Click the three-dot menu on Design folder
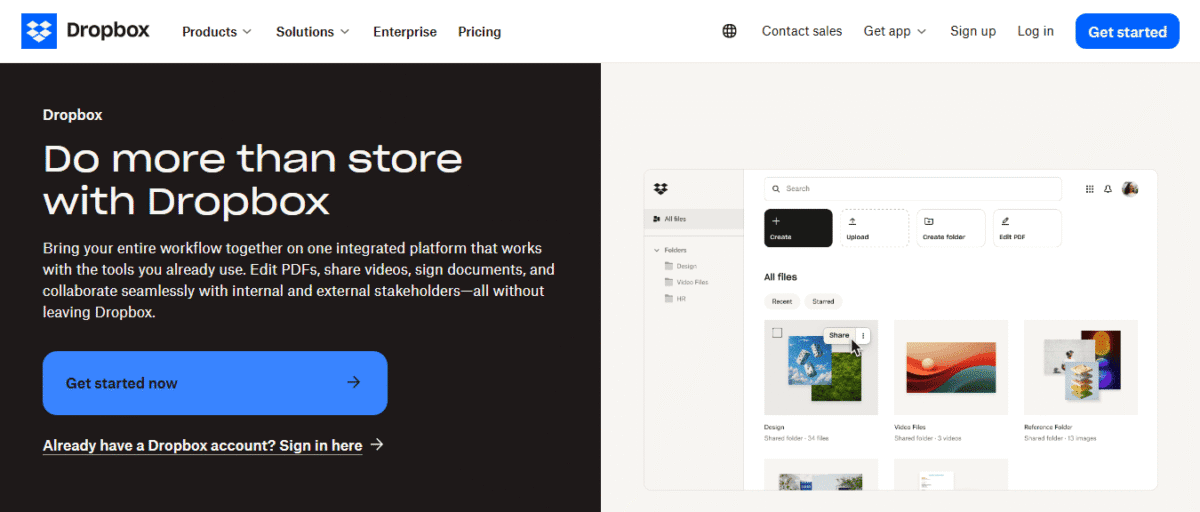1200x512 pixels. 863,336
